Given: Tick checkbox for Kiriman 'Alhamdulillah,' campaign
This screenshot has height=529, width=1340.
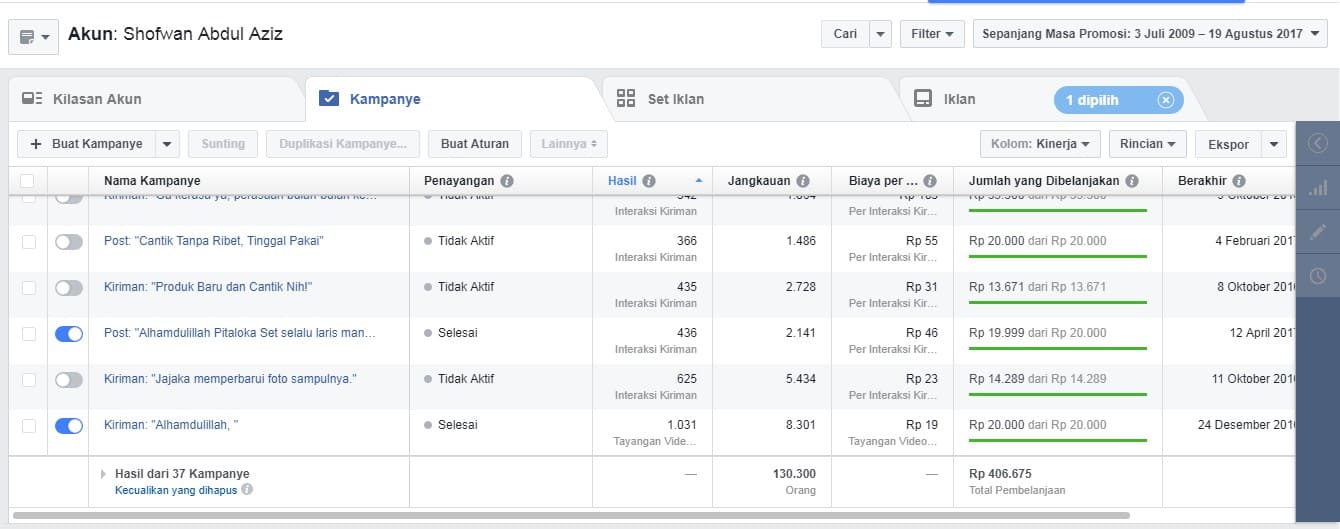Looking at the screenshot, I should (29, 425).
